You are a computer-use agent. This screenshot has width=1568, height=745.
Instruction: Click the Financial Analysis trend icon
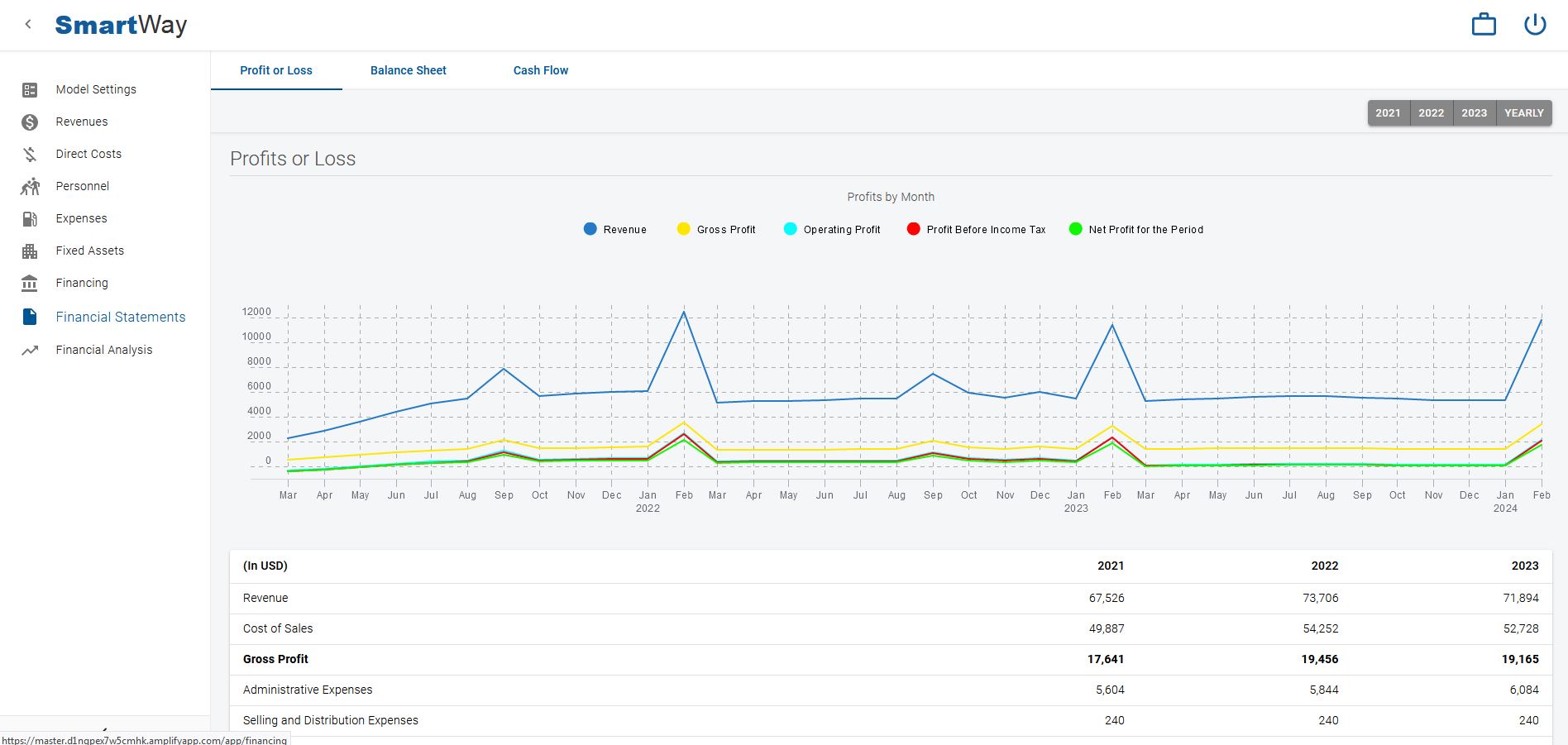(30, 351)
